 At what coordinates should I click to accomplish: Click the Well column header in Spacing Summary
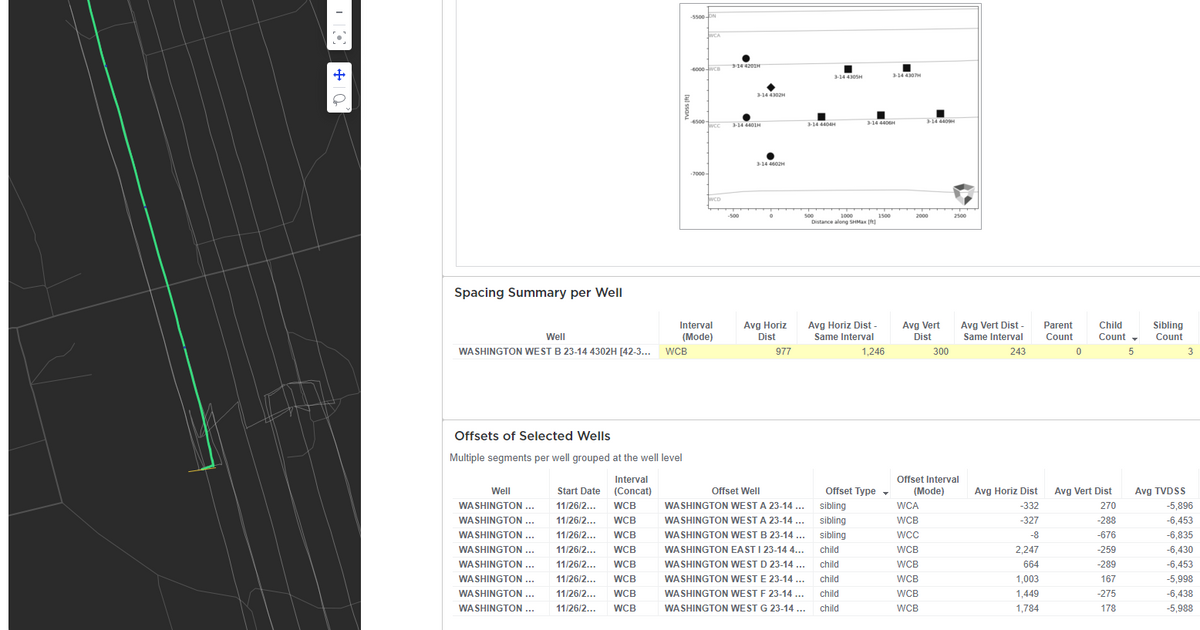pos(555,337)
